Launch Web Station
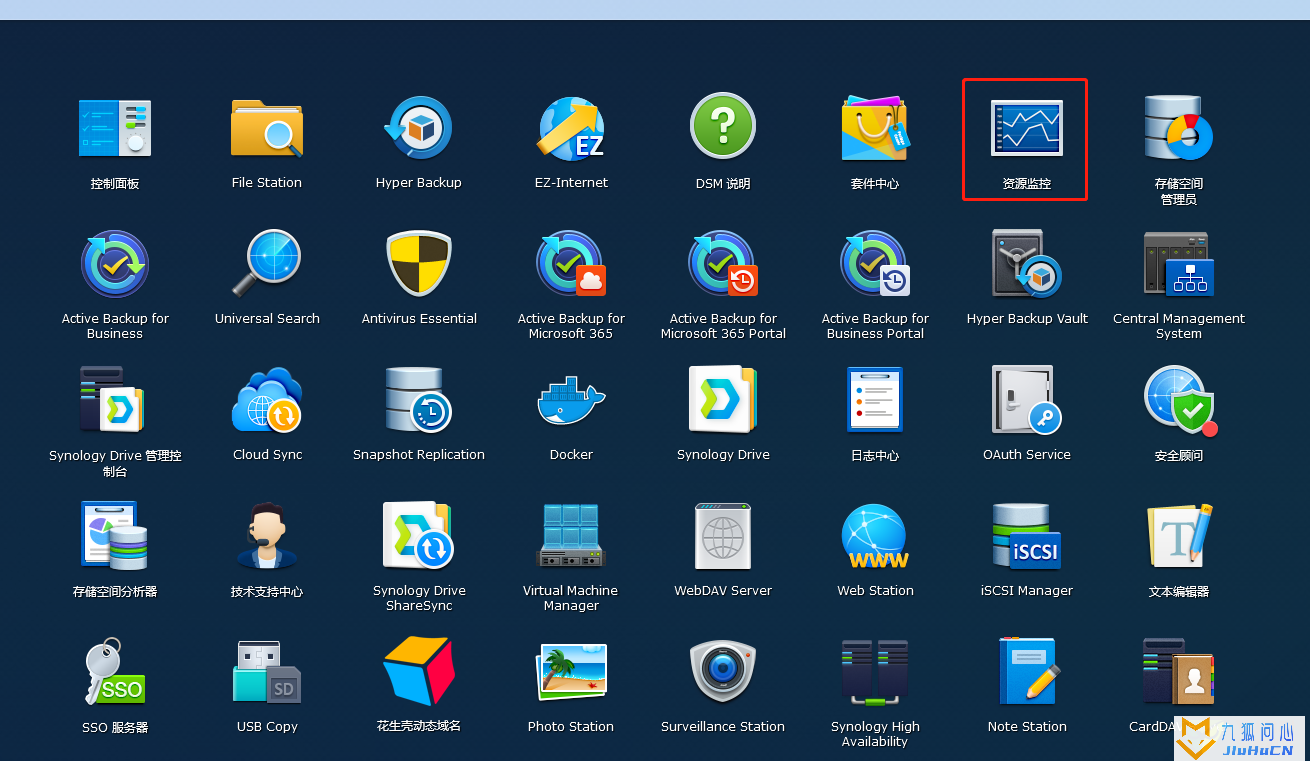This screenshot has width=1310, height=761. [x=875, y=535]
